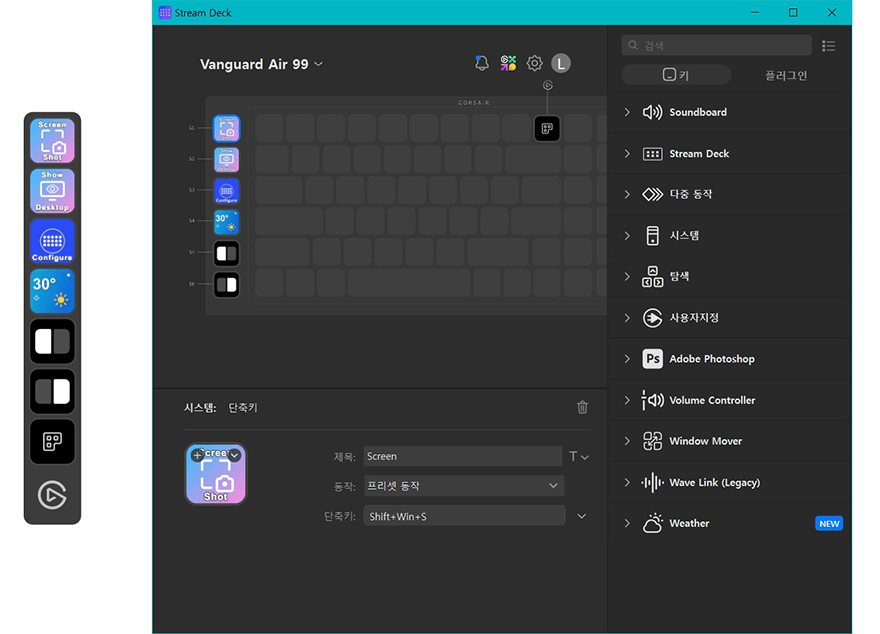The height and width of the screenshot is (634, 880).
Task: Open the 프리셋 동작 action dropdown
Action: 464,486
